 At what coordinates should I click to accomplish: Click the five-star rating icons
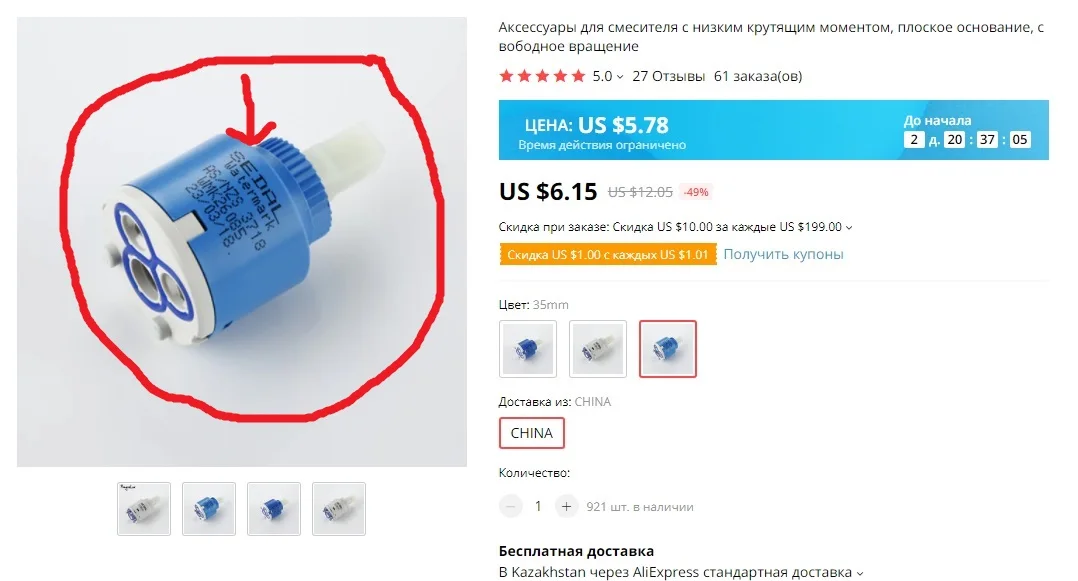click(542, 76)
